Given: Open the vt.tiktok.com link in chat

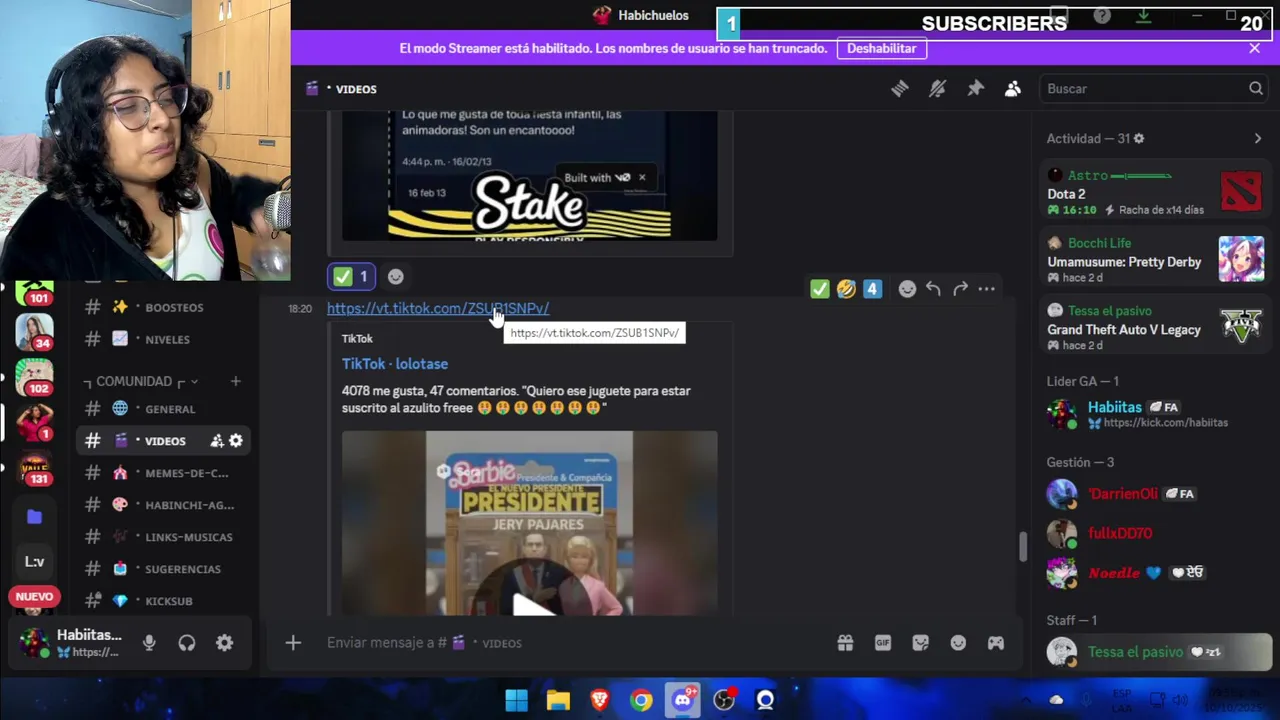Looking at the screenshot, I should pyautogui.click(x=437, y=308).
